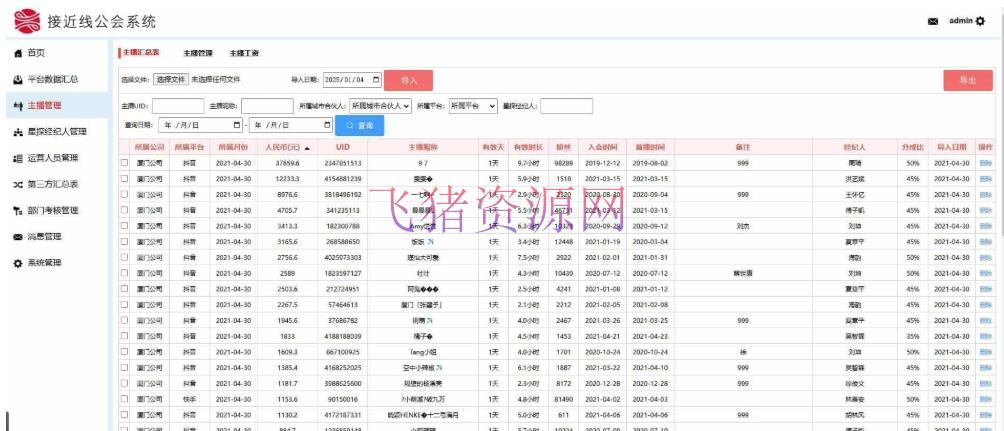The image size is (1004, 431).
Task: Click the 粉丝 column header
Action: pyautogui.click(x=563, y=147)
